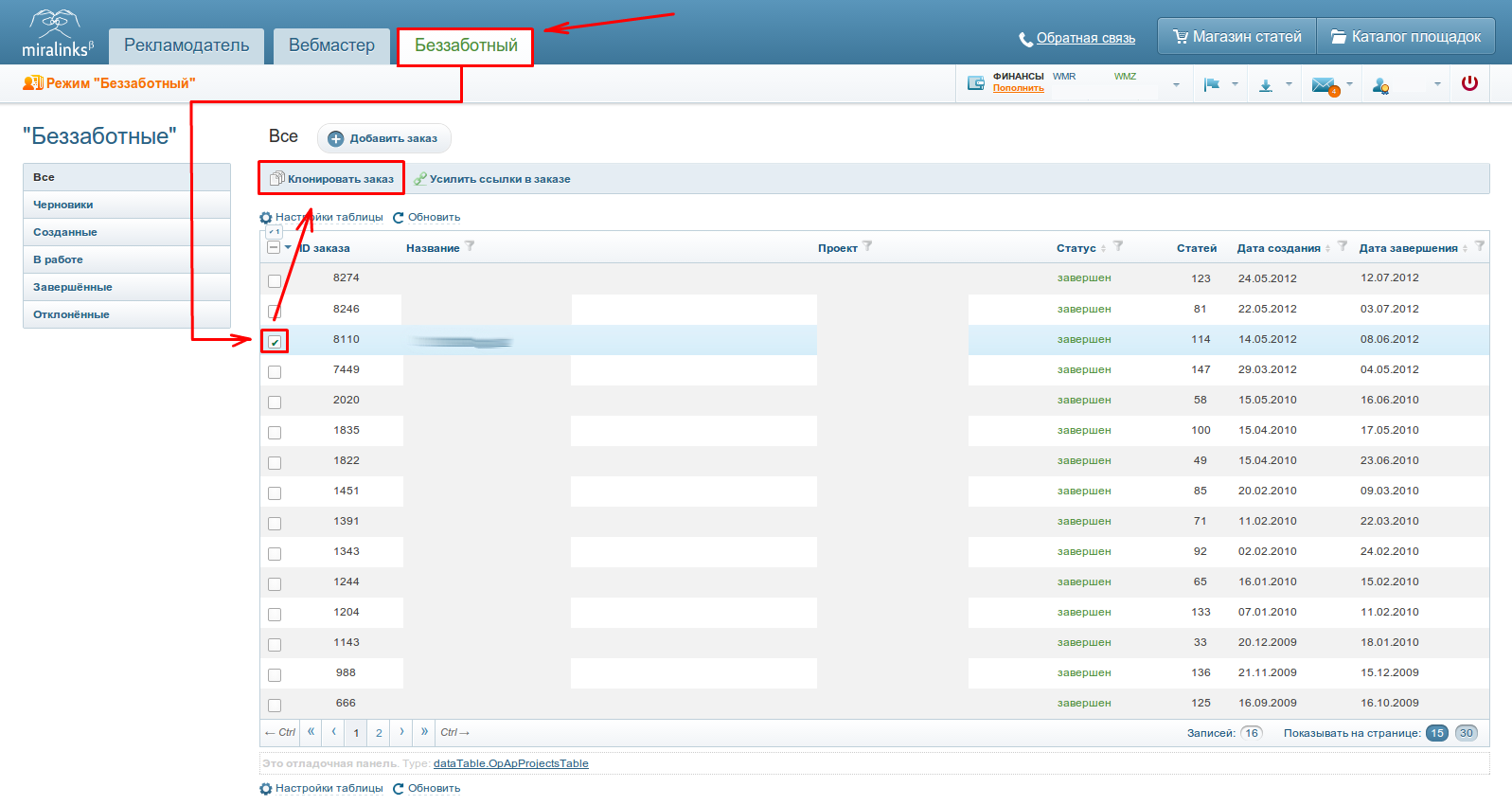This screenshot has height=805, width=1512.
Task: Switch to the Вебмастер tab
Action: pos(332,46)
